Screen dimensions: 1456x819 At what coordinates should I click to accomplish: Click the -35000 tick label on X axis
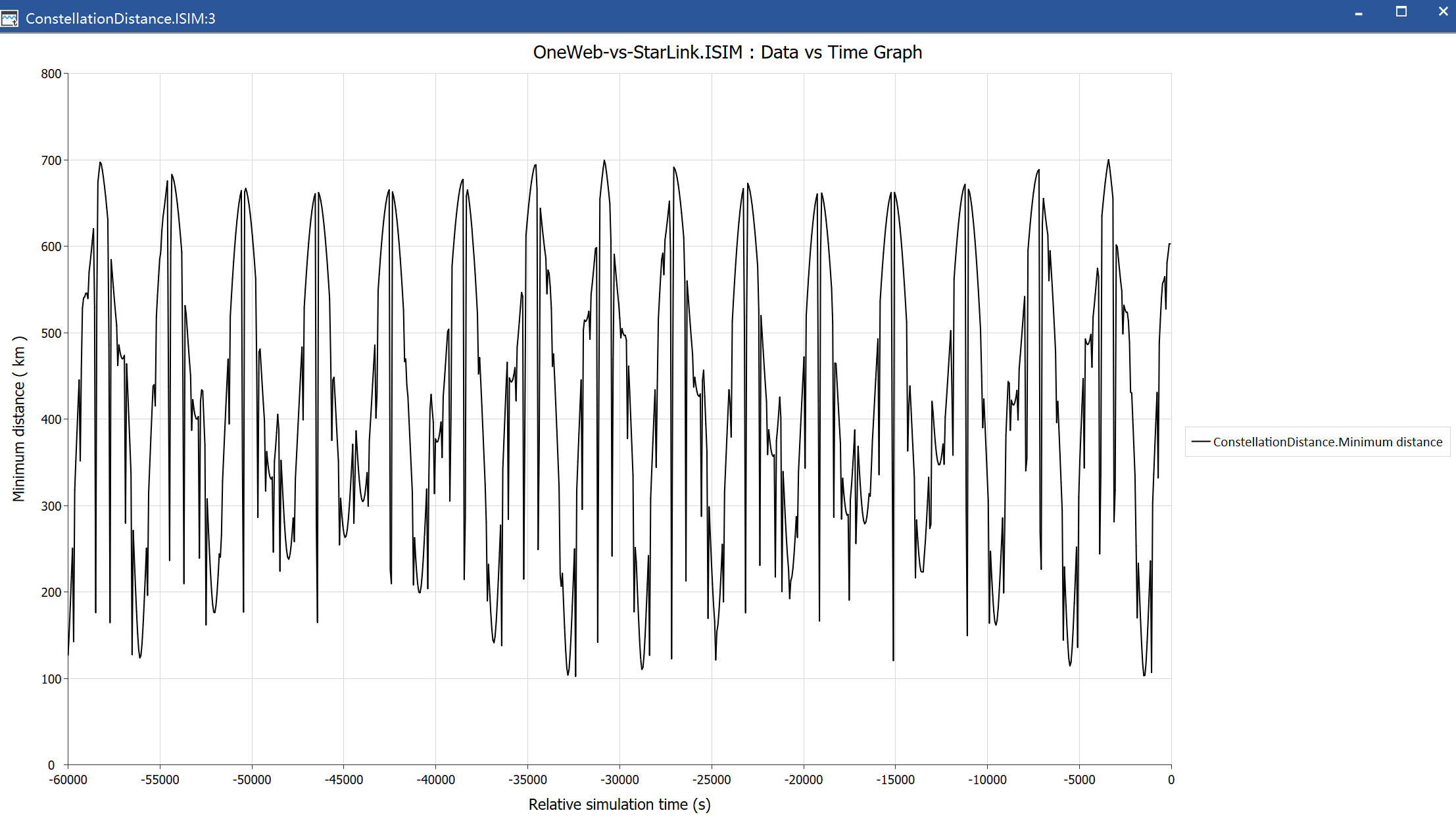[527, 780]
